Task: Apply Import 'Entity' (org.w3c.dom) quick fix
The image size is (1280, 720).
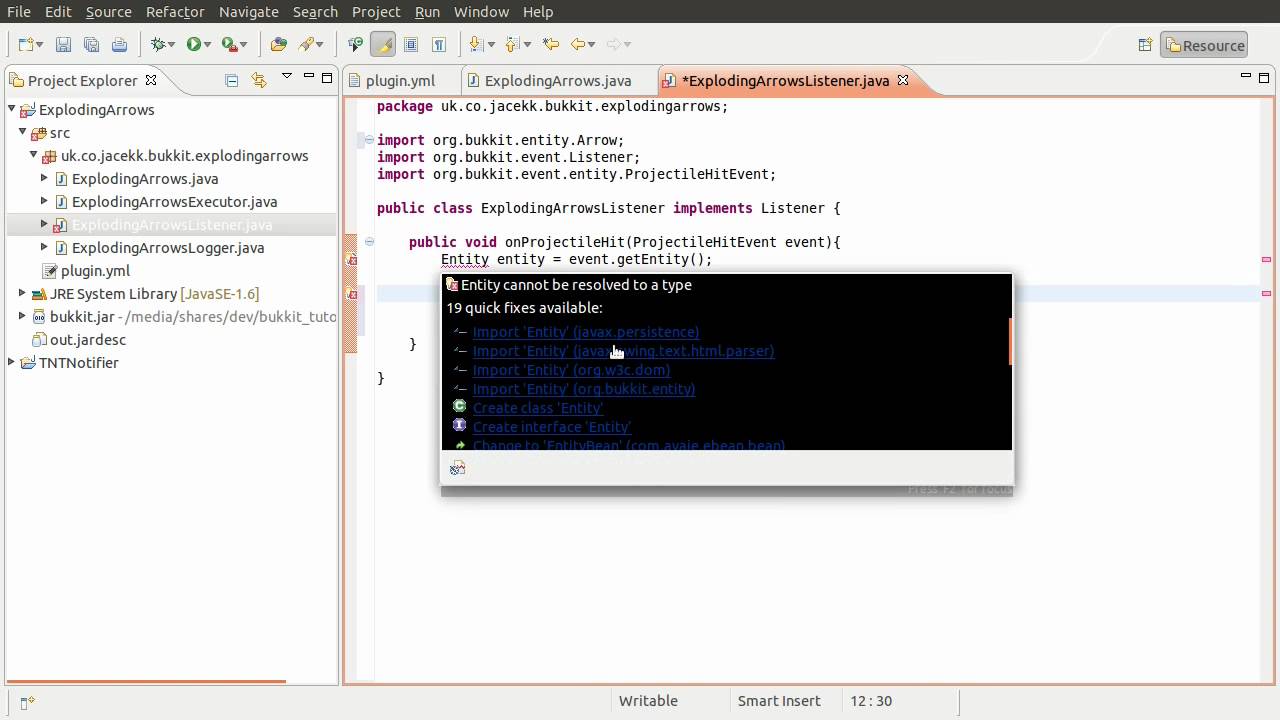Action: [572, 370]
